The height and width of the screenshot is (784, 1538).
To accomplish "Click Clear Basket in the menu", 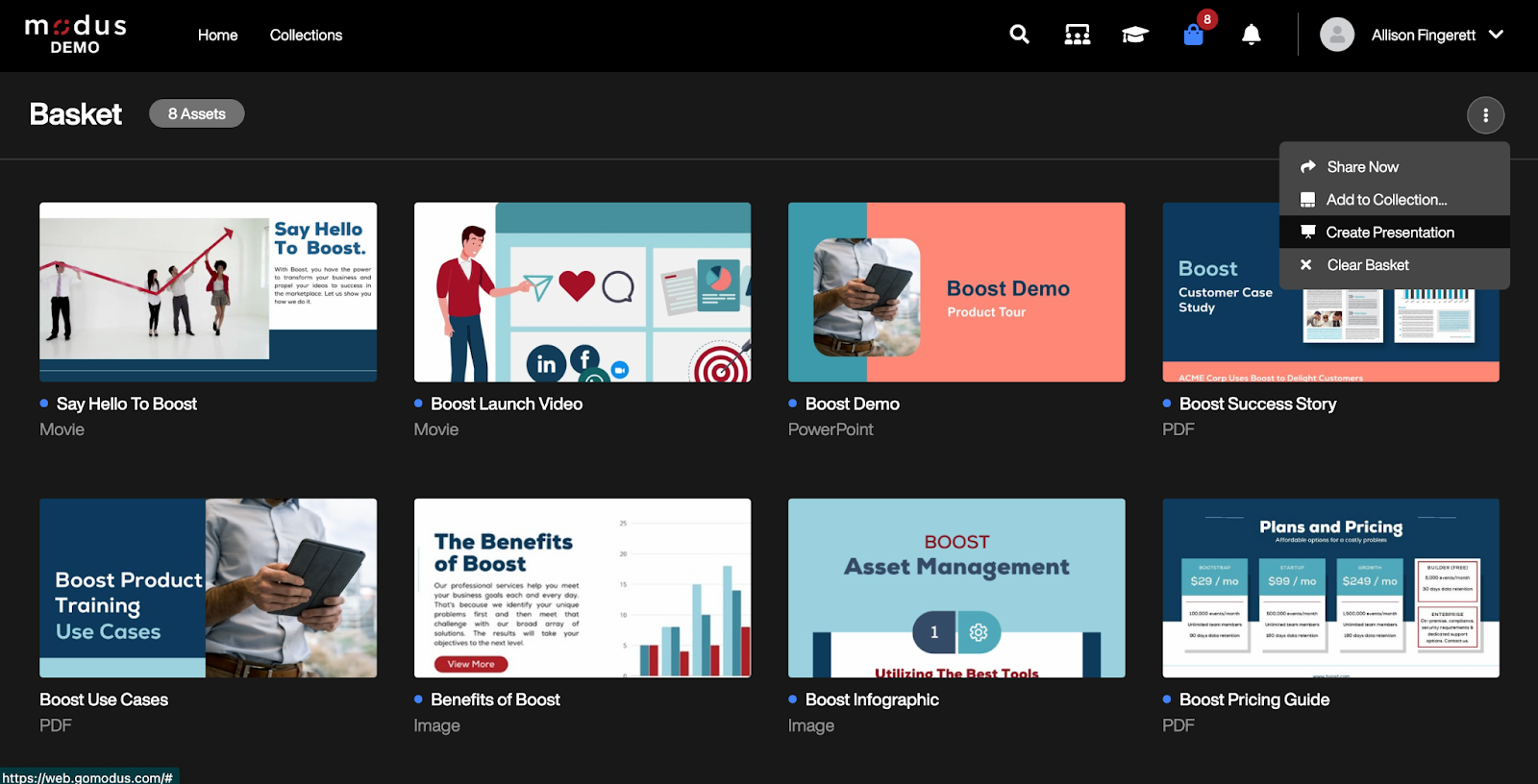I will pos(1367,265).
